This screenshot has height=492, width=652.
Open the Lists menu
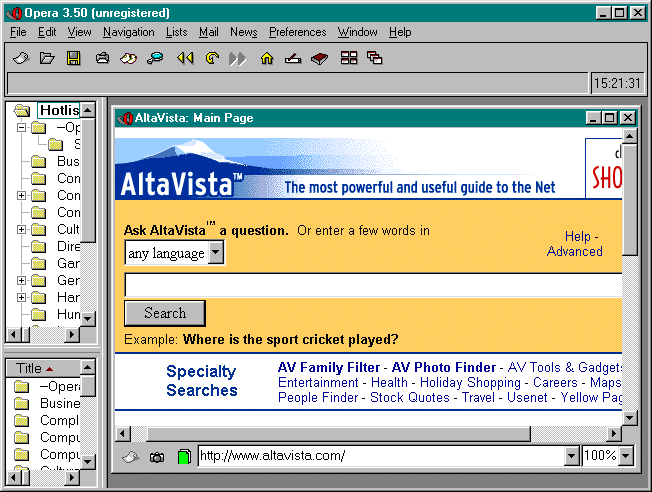click(x=176, y=32)
